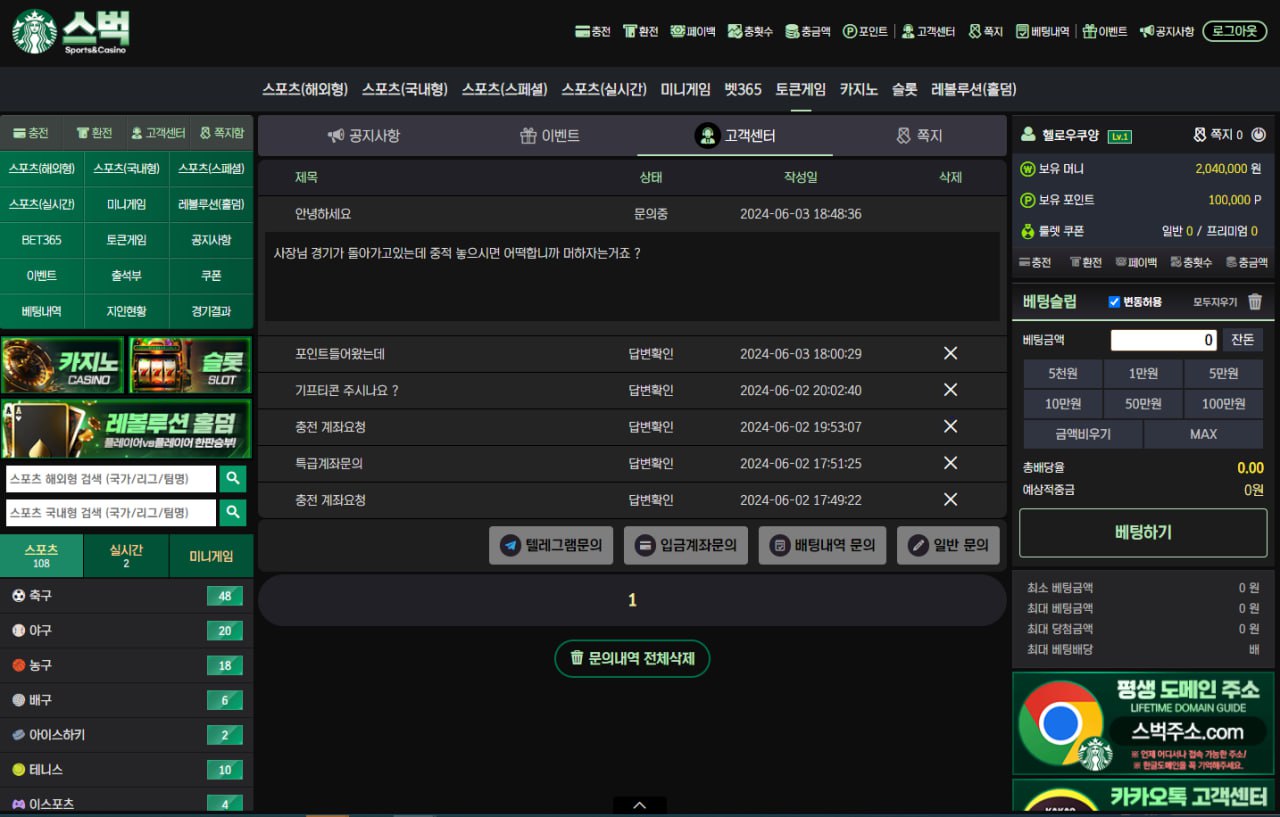Expand the bottom panel chevron arrow
Image resolution: width=1280 pixels, height=817 pixels.
[639, 806]
